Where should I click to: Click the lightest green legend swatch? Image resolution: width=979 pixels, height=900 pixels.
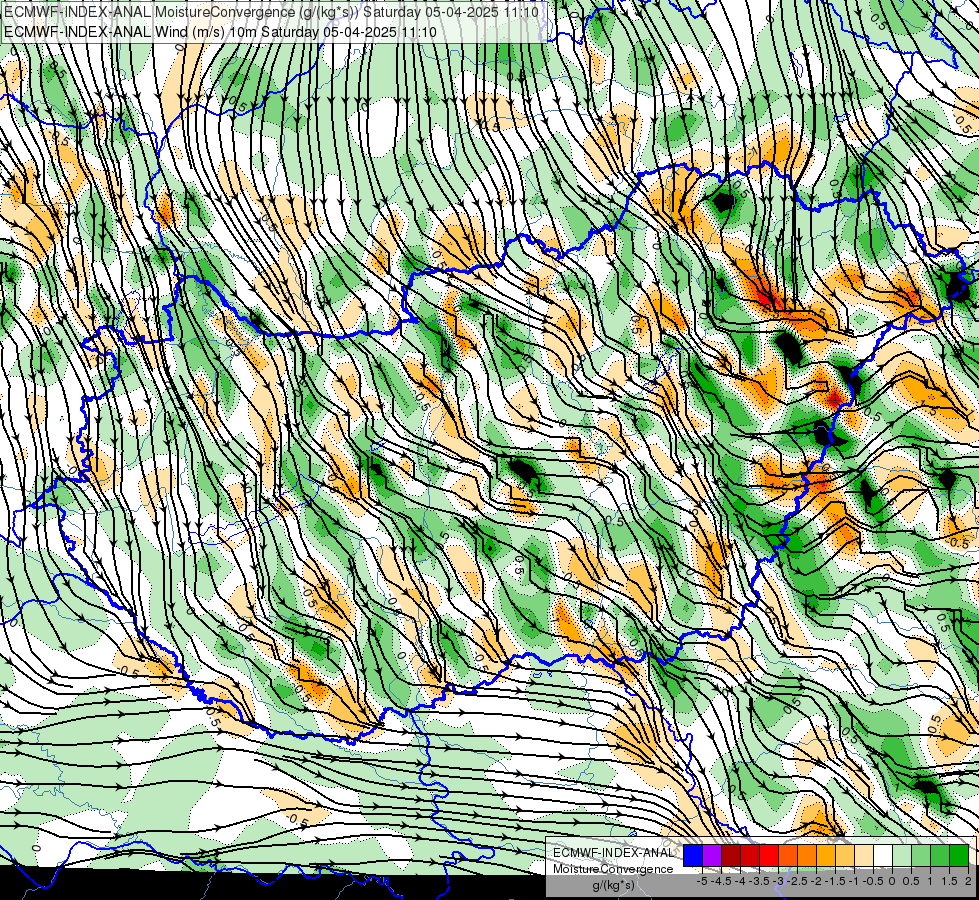click(902, 856)
